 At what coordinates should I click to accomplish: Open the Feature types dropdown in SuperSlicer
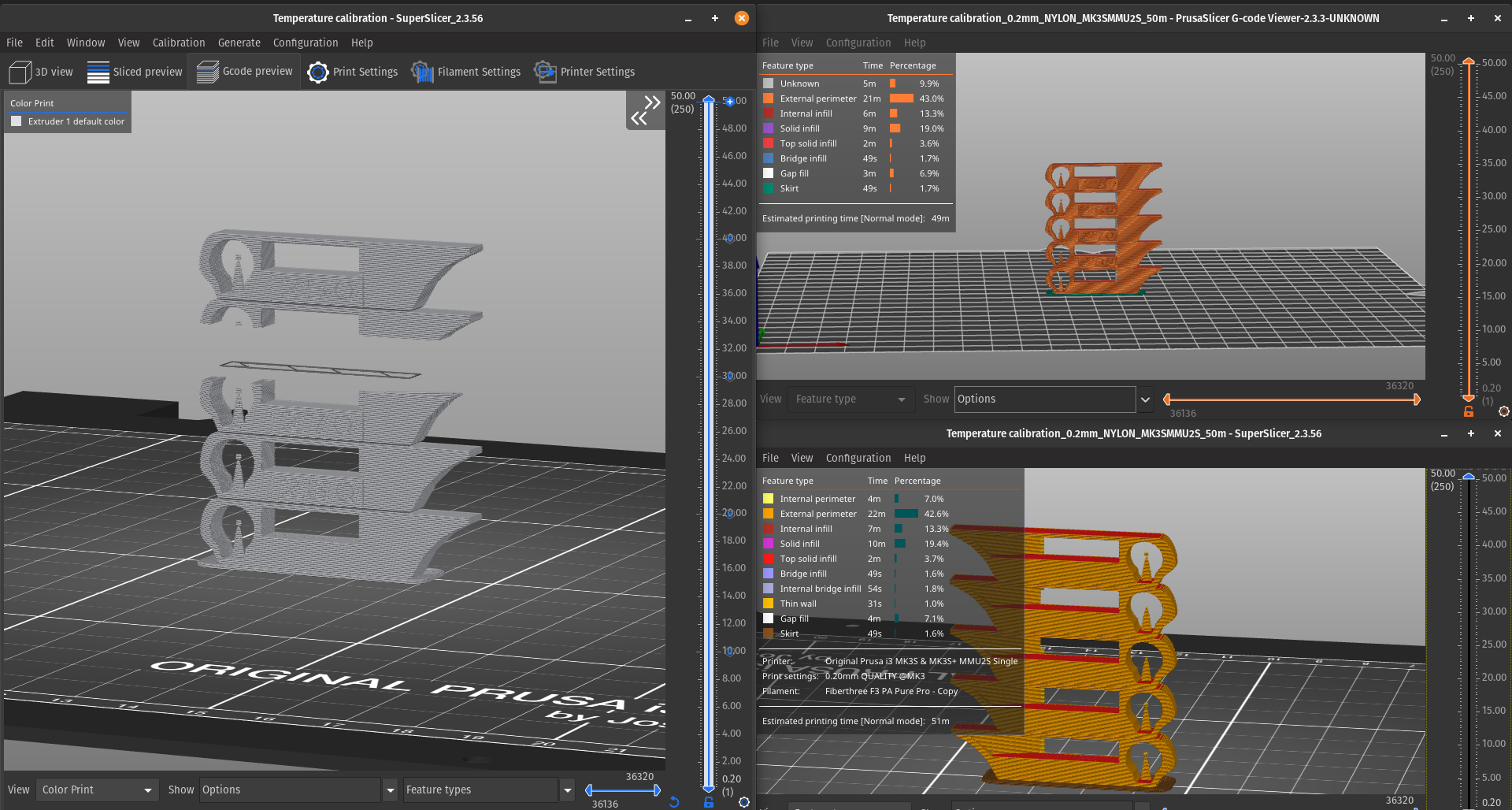[567, 790]
